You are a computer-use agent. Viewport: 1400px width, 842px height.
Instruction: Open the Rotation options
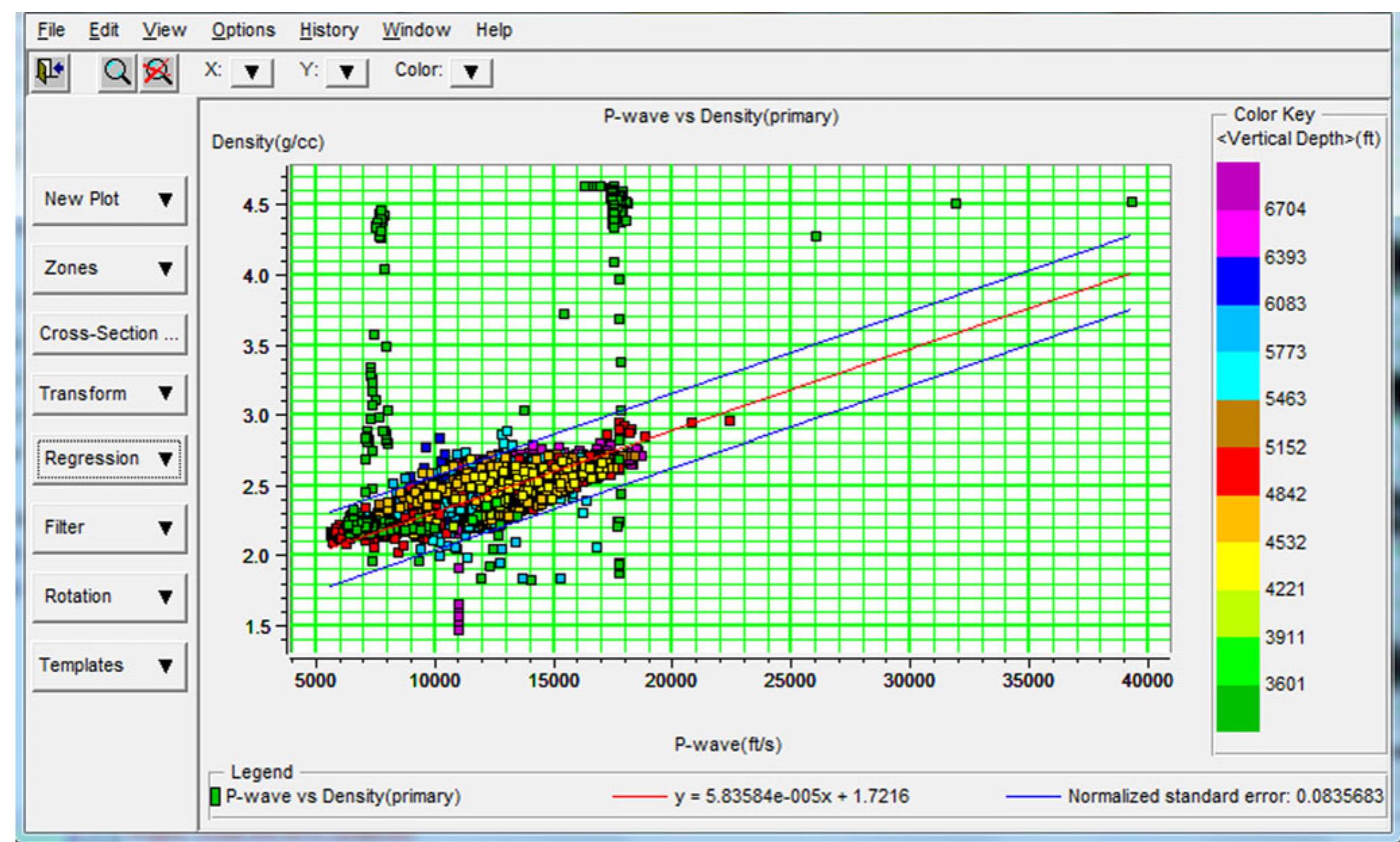(x=108, y=595)
